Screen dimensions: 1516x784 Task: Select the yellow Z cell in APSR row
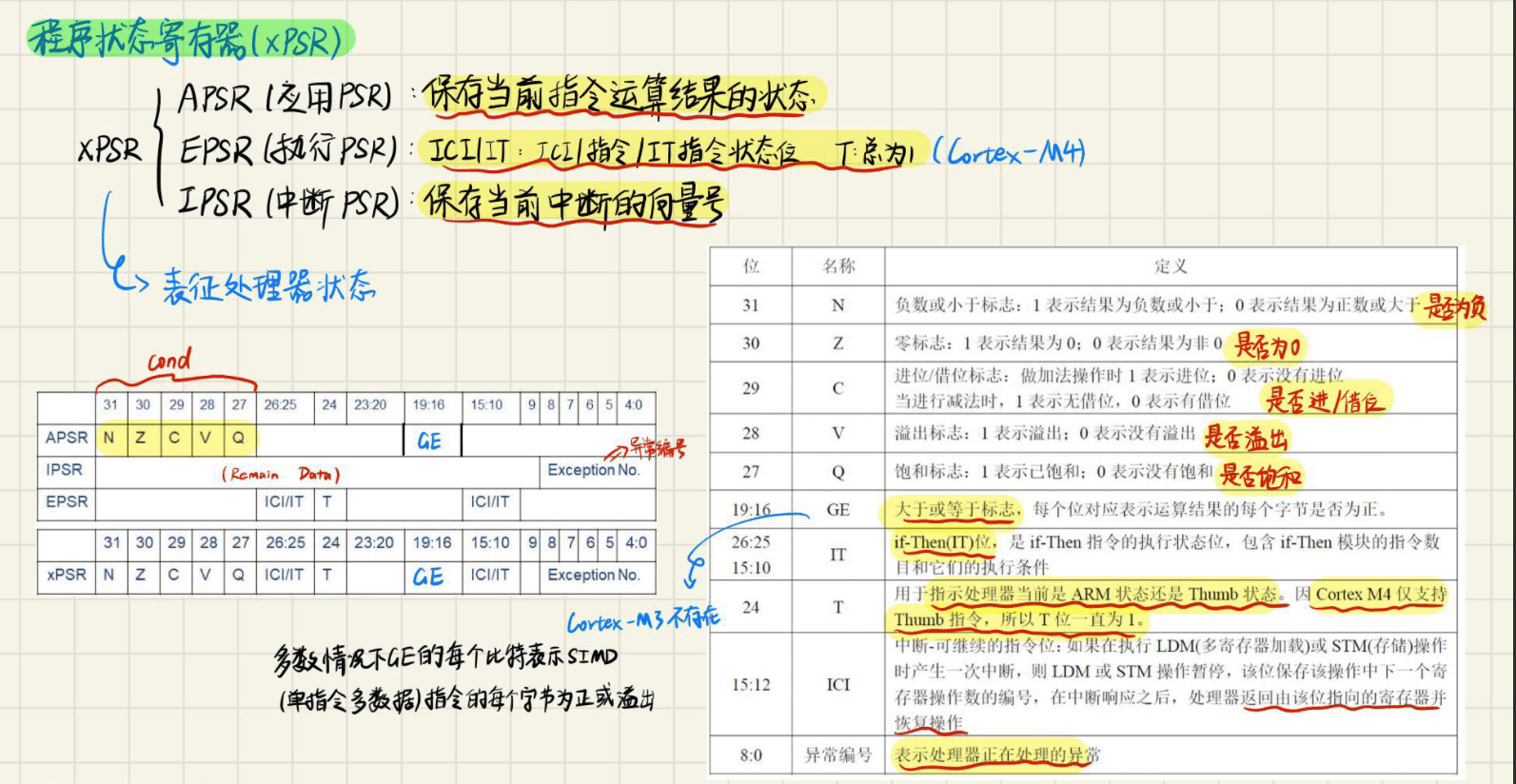142,438
